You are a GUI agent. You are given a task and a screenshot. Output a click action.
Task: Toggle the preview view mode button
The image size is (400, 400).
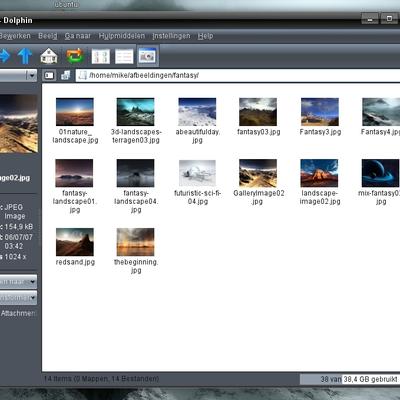tap(147, 56)
